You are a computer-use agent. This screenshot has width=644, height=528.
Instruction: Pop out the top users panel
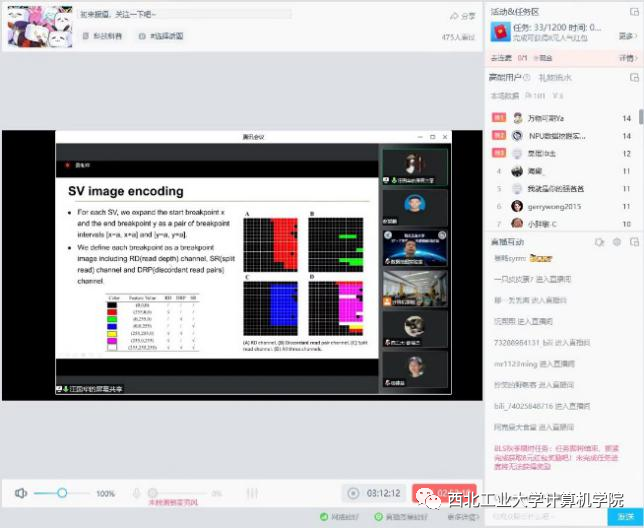632,77
